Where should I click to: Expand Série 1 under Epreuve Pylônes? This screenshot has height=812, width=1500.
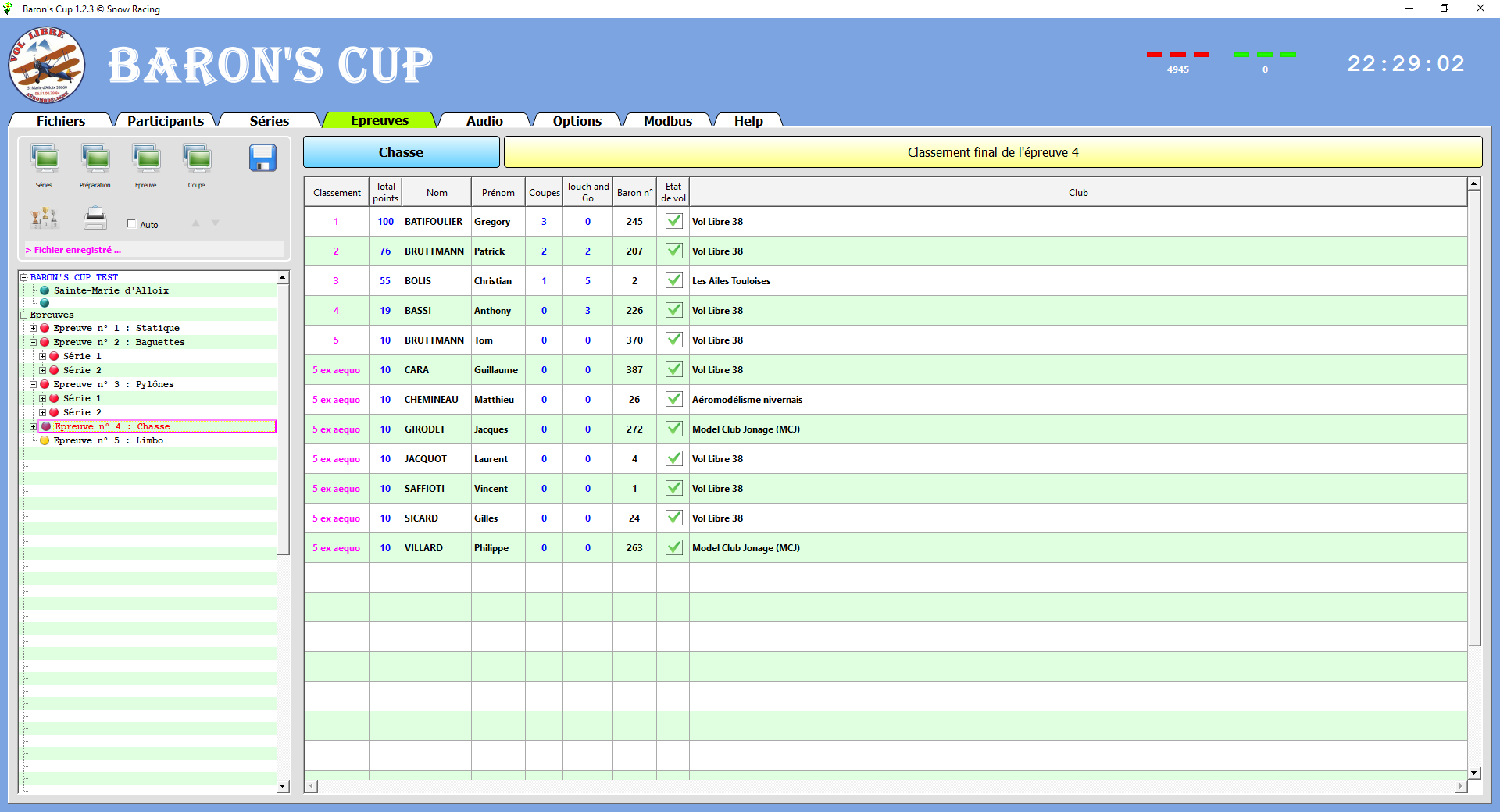tap(42, 398)
